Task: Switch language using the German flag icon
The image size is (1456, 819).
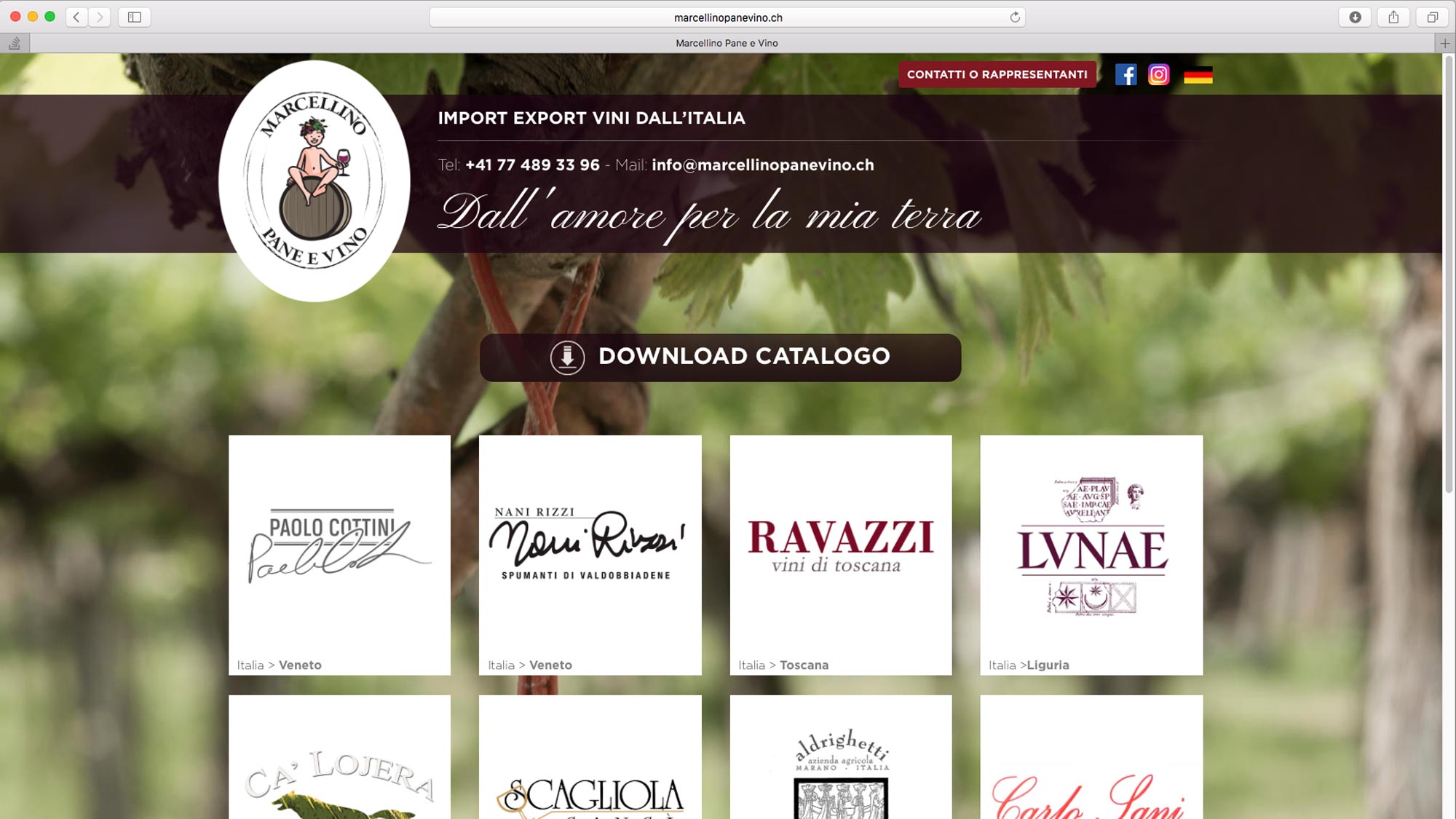Action: point(1198,74)
